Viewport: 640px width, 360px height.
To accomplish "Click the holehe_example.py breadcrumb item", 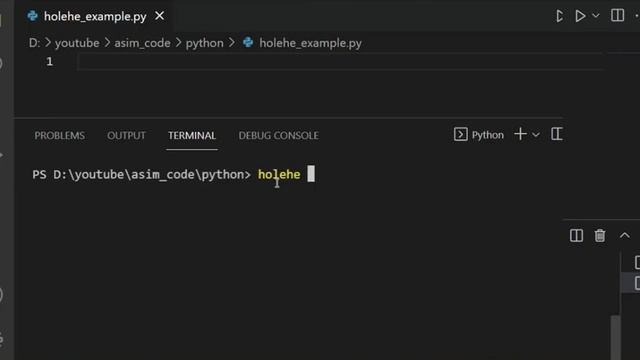I will (310, 43).
